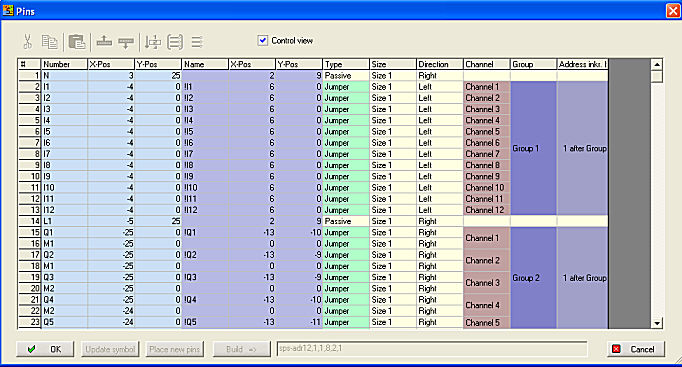This screenshot has width=682, height=367.
Task: Click the name cell !Q4
Action: pos(205,300)
